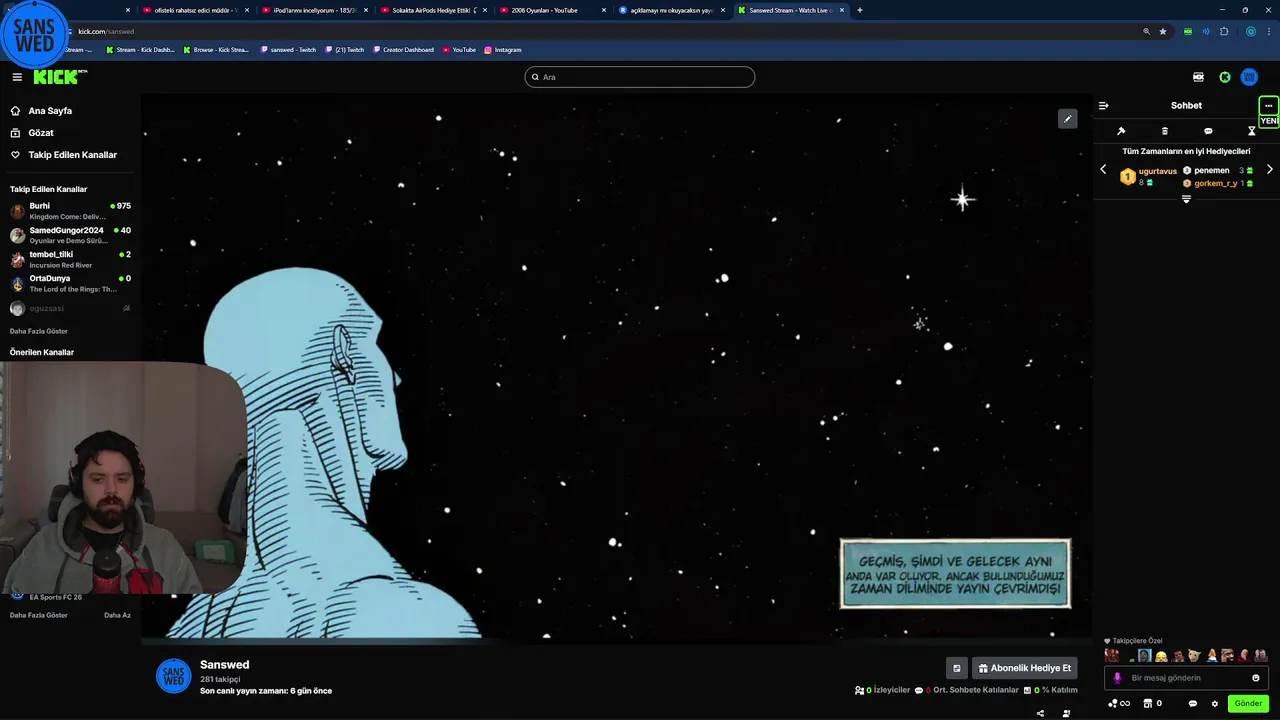The width and height of the screenshot is (1280, 720).
Task: Open Takip Edilen Kanallar page
Action: (72, 155)
